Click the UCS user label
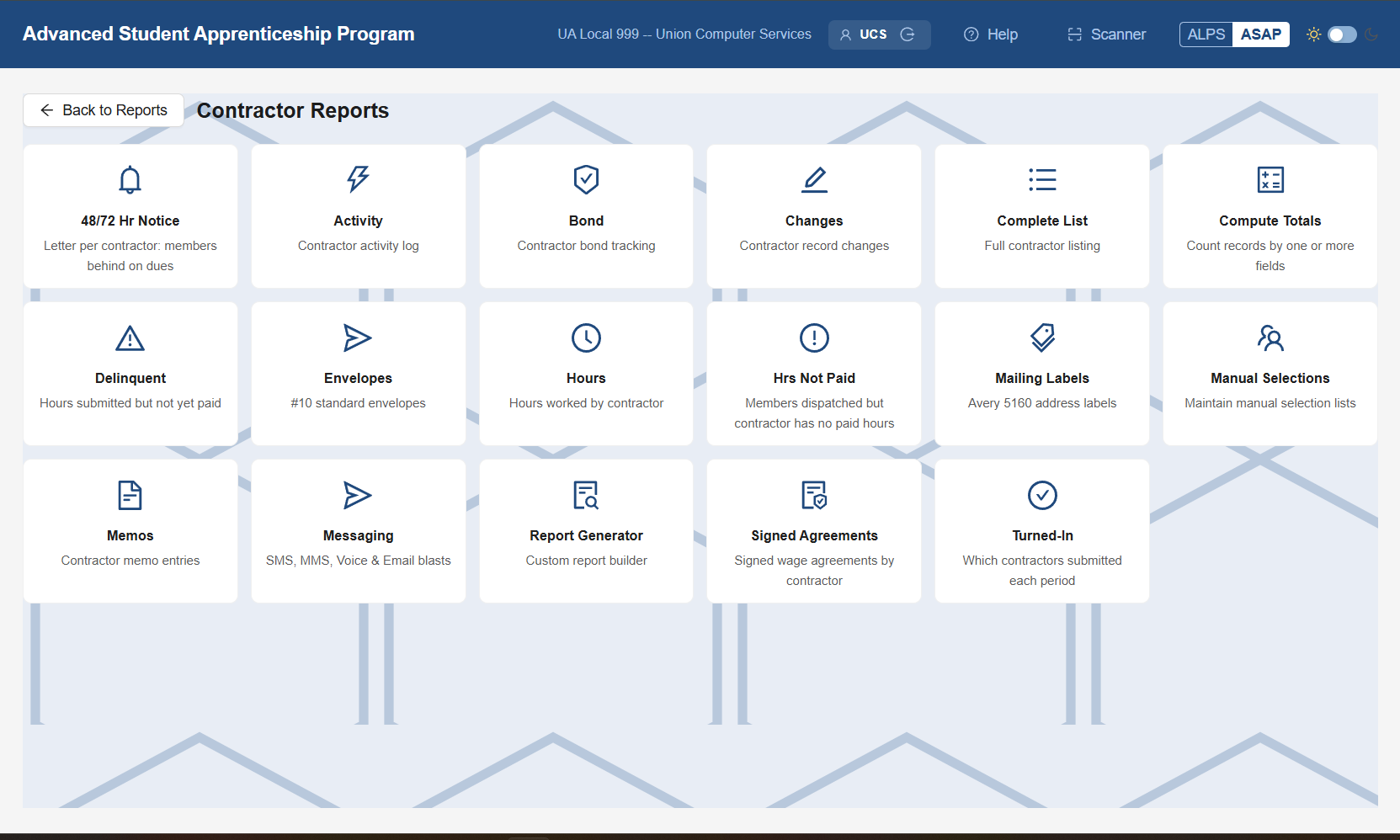 coord(873,35)
